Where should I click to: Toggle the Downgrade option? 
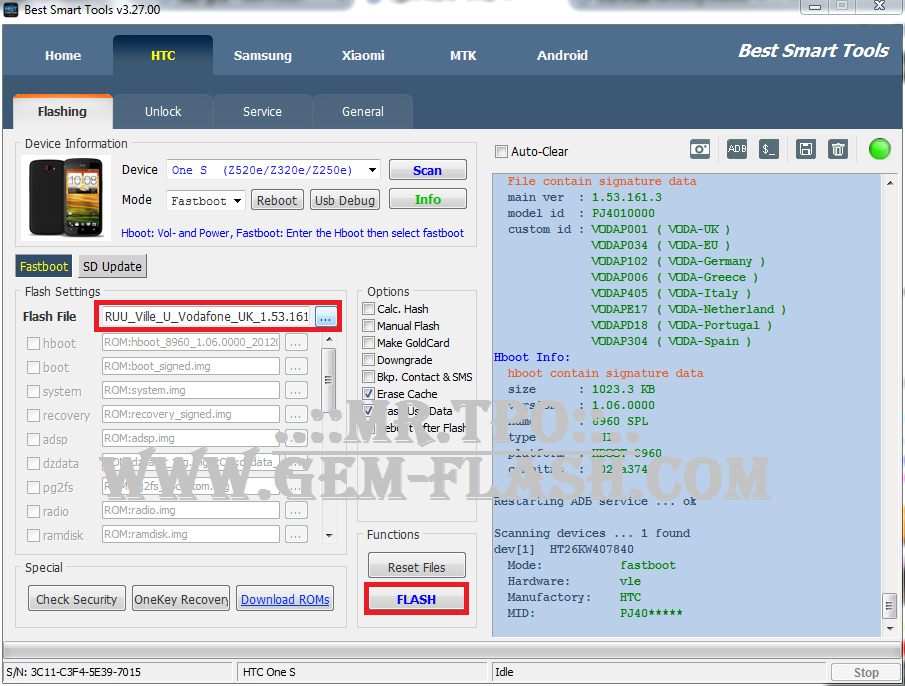click(369, 359)
